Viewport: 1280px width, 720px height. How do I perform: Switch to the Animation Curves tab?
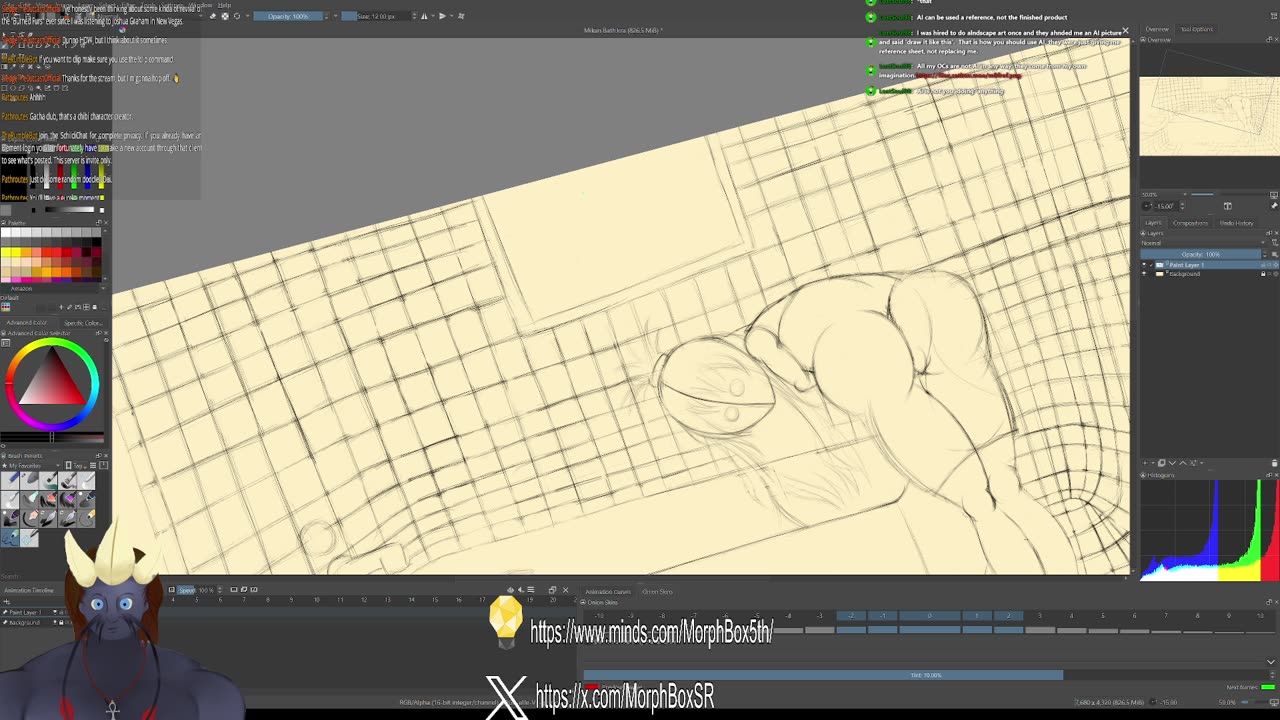(608, 591)
